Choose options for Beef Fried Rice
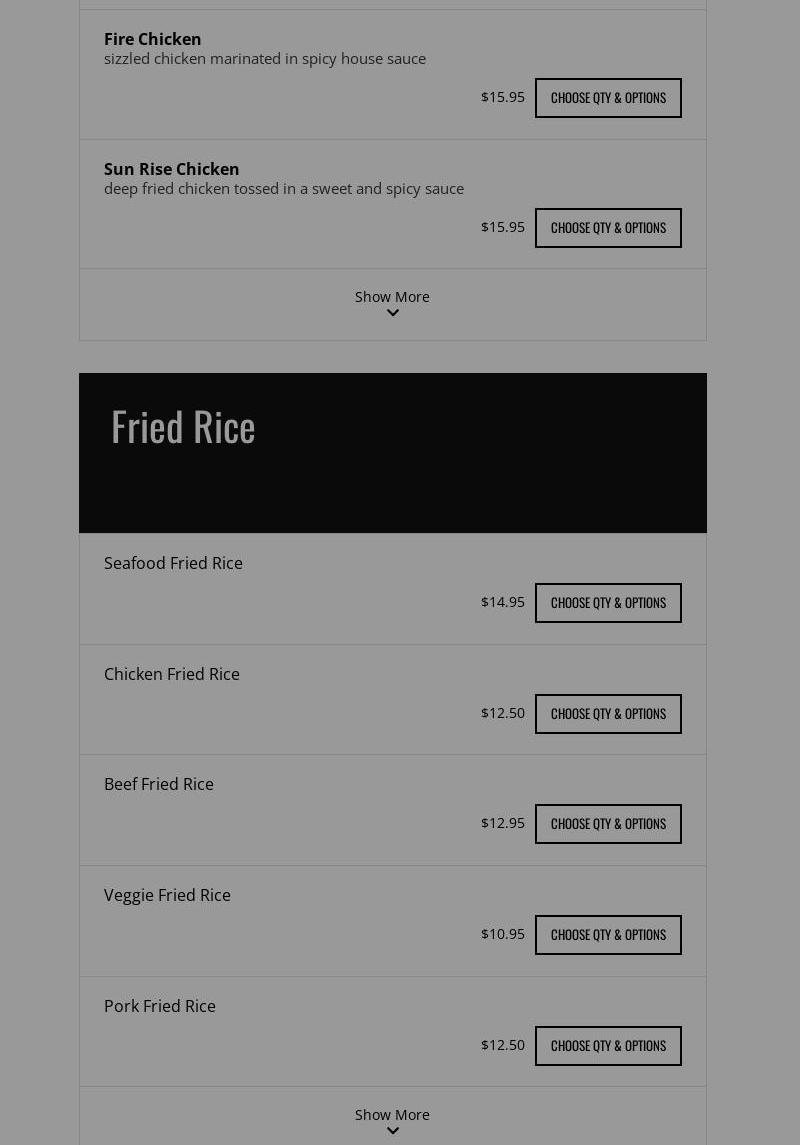 [x=608, y=824]
